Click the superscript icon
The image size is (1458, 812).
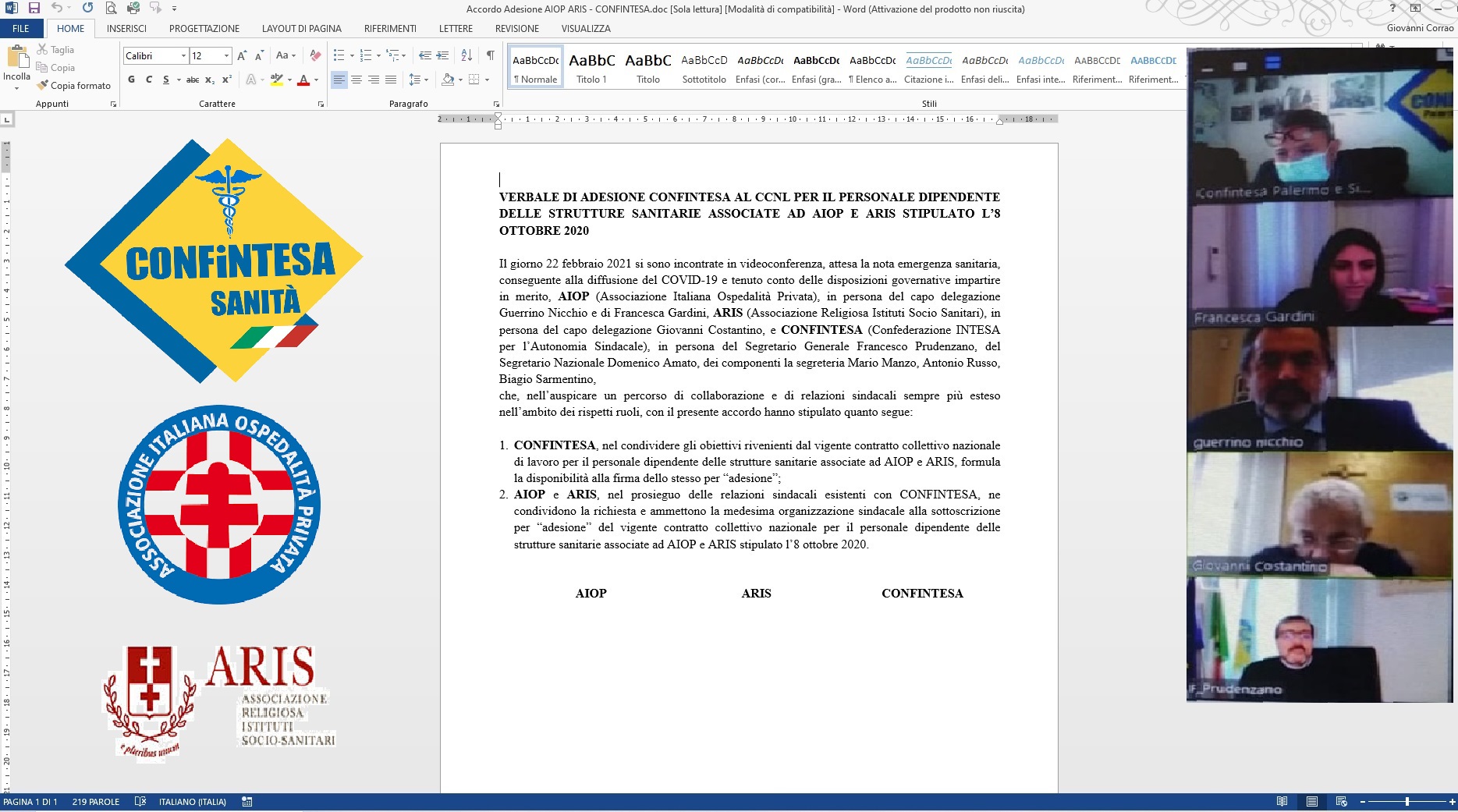coord(227,80)
